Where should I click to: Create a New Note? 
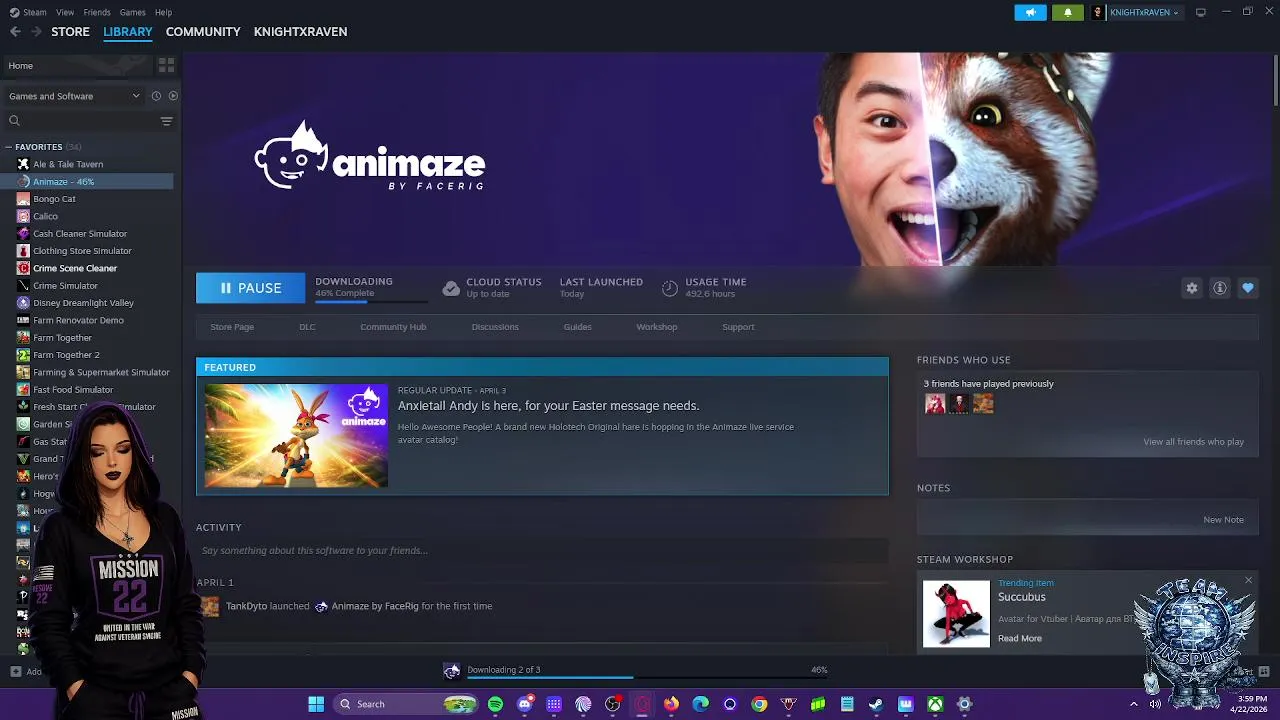coord(1223,520)
